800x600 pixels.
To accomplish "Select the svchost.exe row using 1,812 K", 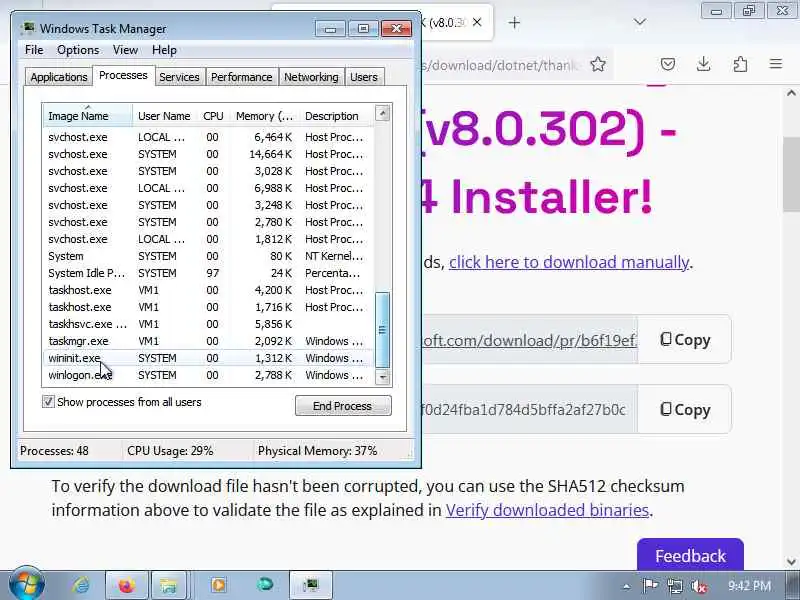I will click(209, 239).
